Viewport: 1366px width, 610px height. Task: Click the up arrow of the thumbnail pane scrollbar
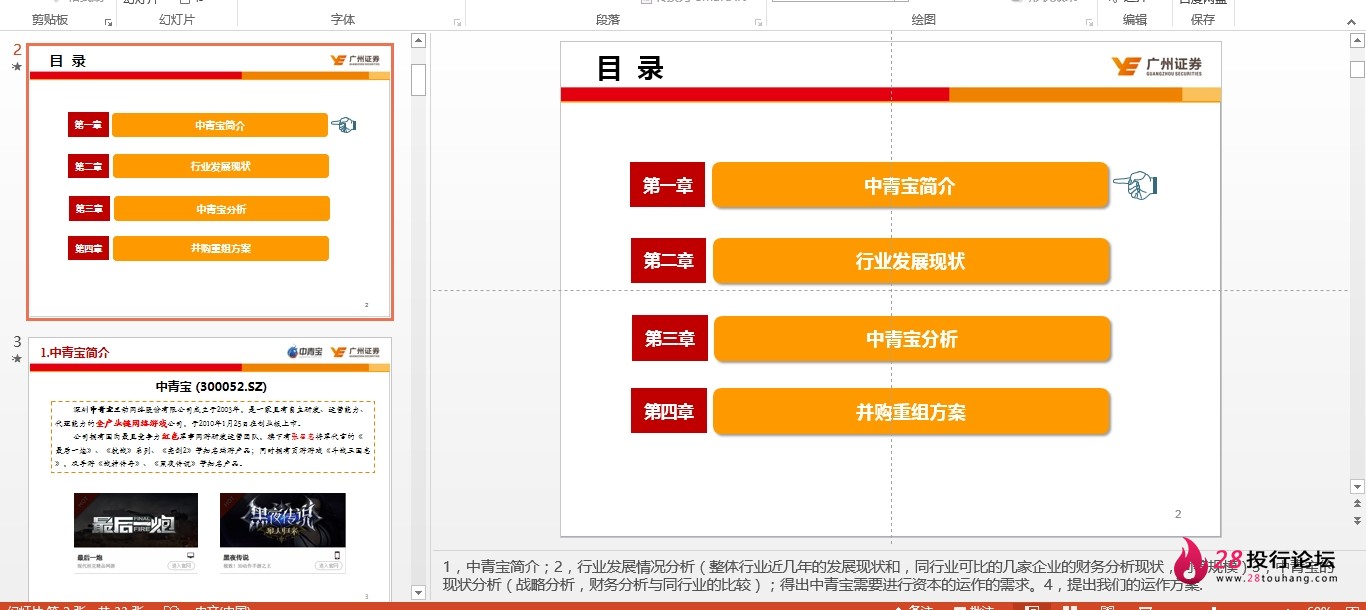[x=419, y=42]
